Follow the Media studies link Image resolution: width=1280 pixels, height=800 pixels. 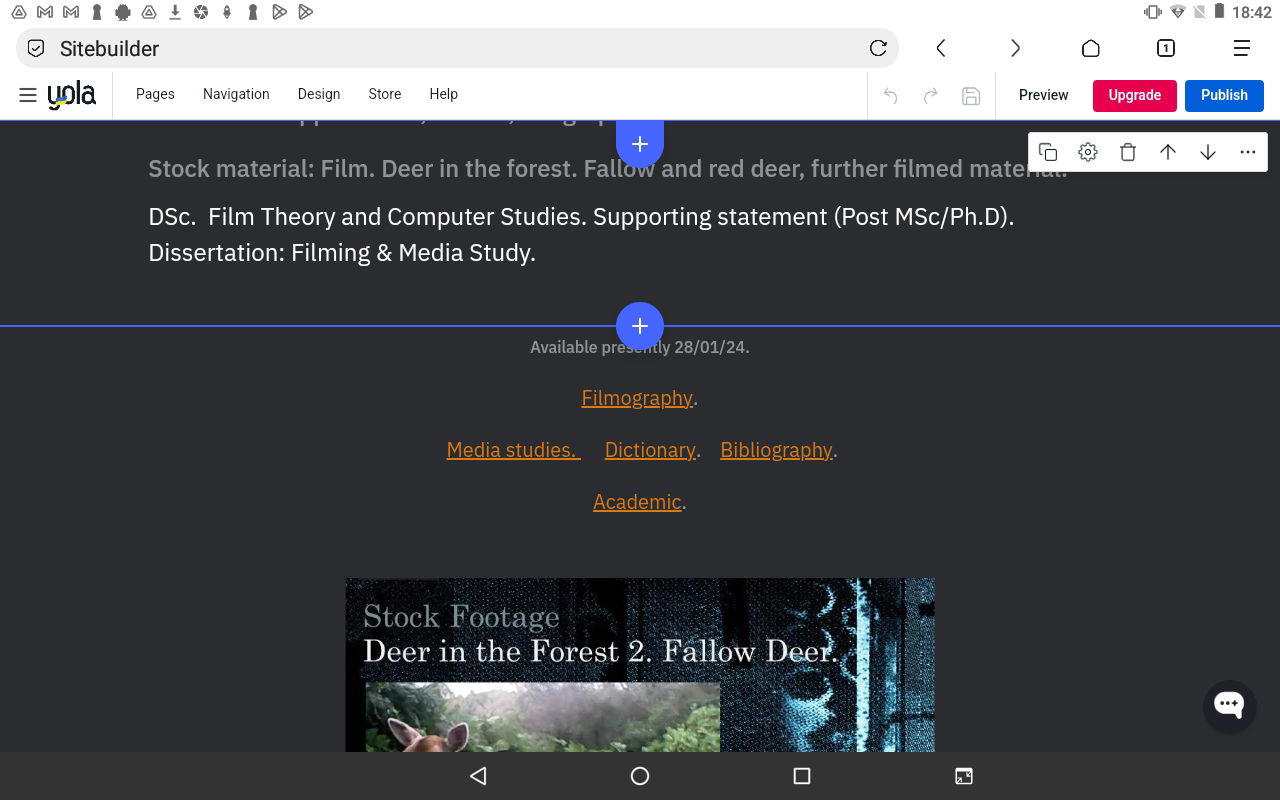(x=513, y=450)
